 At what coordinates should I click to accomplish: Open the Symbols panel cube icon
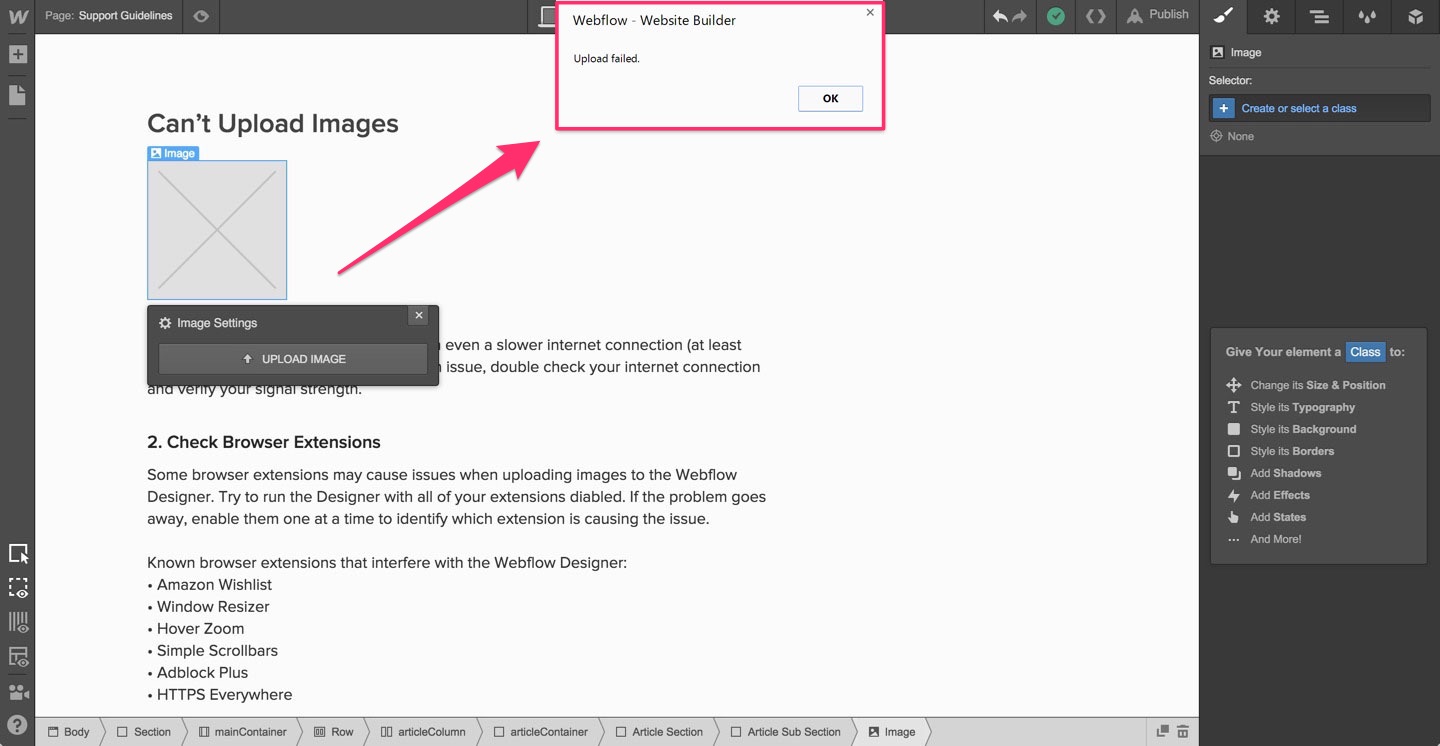coord(1415,17)
